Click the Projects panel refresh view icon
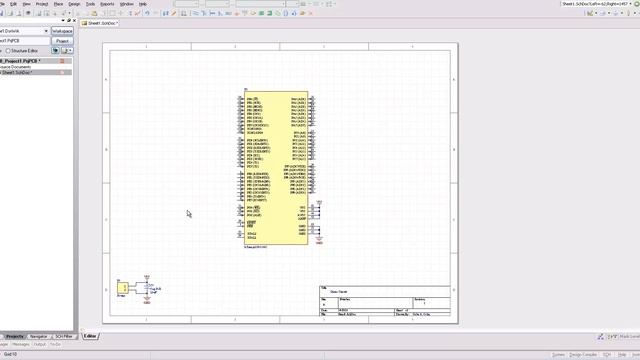 point(56,51)
